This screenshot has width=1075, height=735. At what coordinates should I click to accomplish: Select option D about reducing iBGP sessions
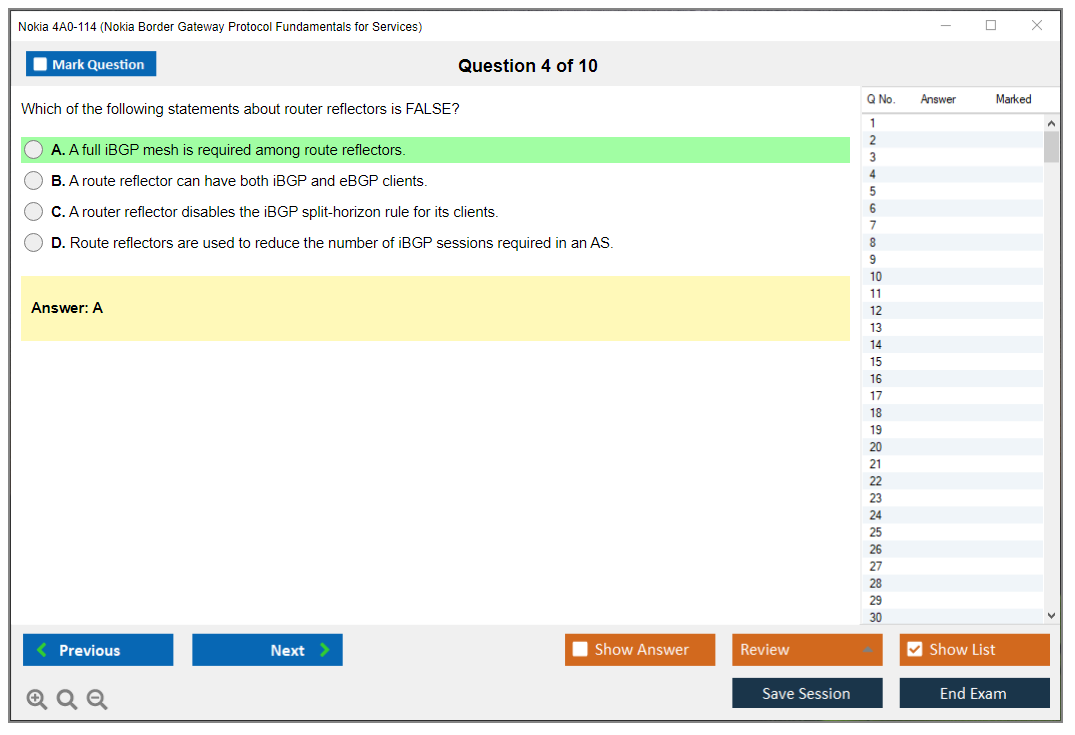point(34,243)
